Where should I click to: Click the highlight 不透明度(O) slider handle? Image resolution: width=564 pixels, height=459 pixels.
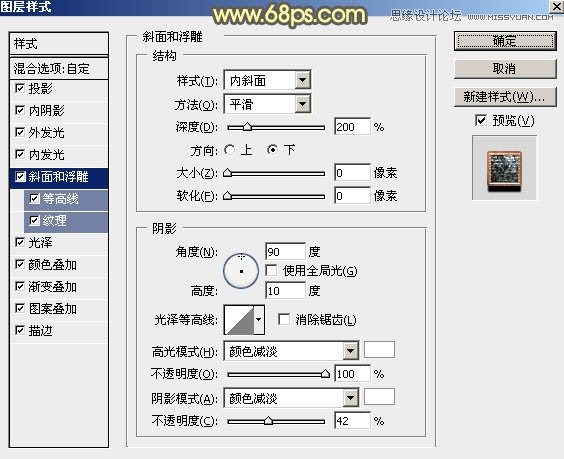click(325, 374)
